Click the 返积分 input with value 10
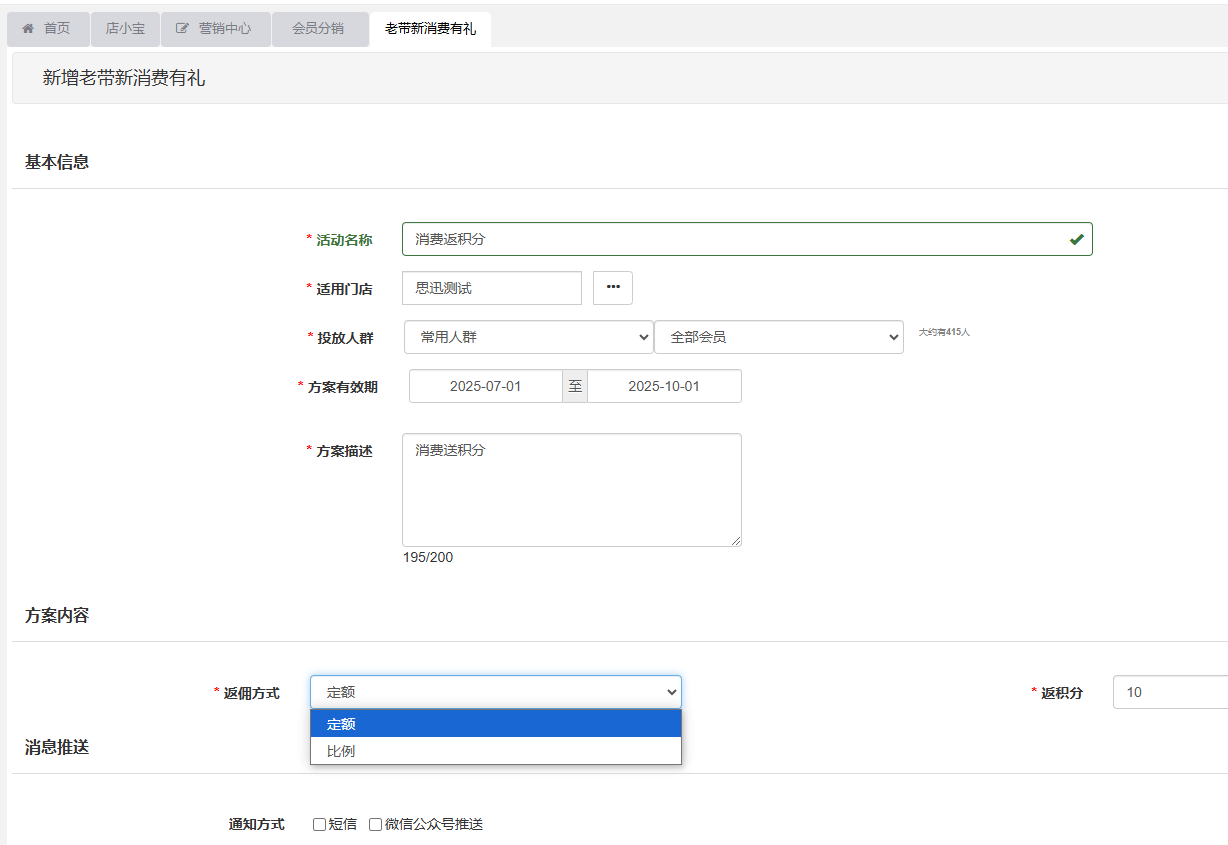The image size is (1228, 845). [x=1170, y=692]
